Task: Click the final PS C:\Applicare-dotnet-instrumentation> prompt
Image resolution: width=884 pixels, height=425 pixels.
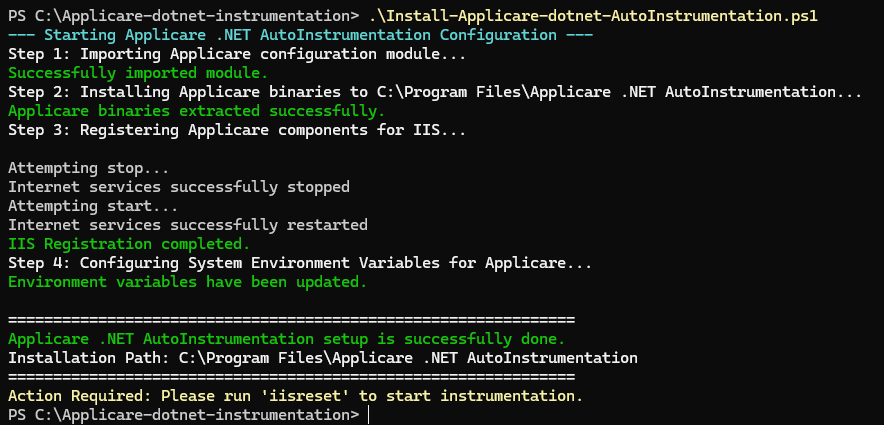Action: click(x=183, y=415)
